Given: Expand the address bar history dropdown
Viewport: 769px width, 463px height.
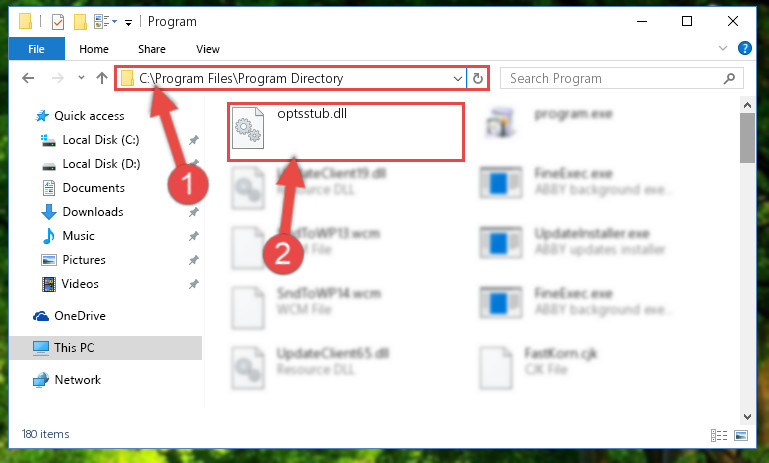Looking at the screenshot, I should point(458,78).
